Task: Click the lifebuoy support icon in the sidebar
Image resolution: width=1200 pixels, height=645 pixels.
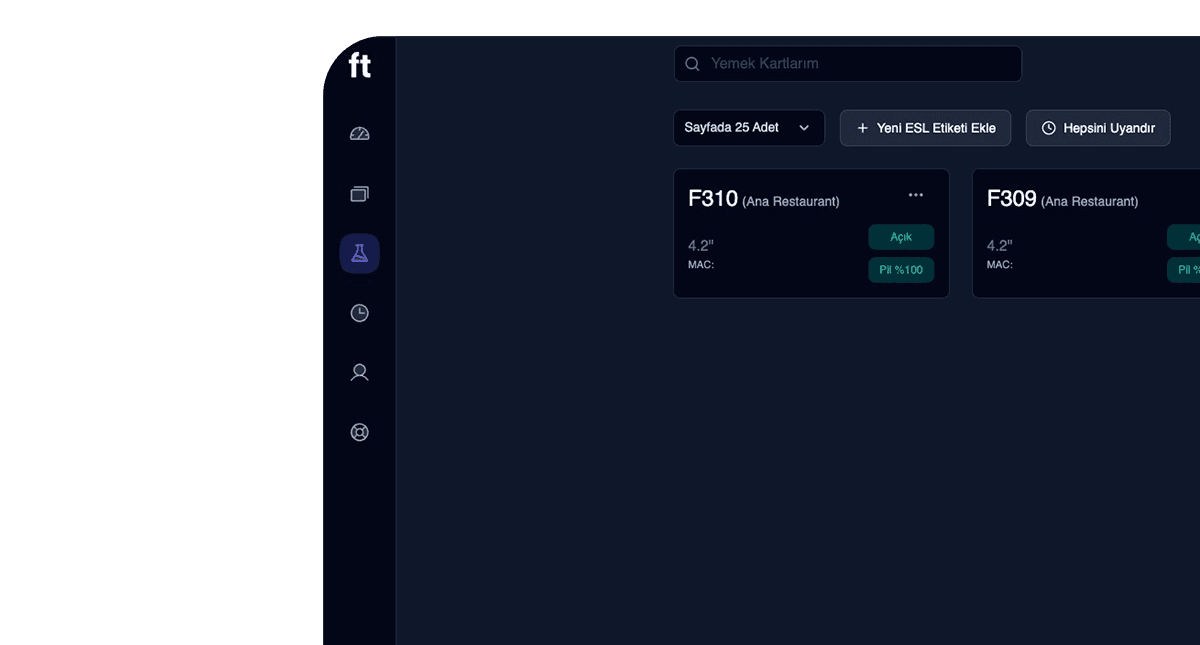Action: click(x=359, y=432)
